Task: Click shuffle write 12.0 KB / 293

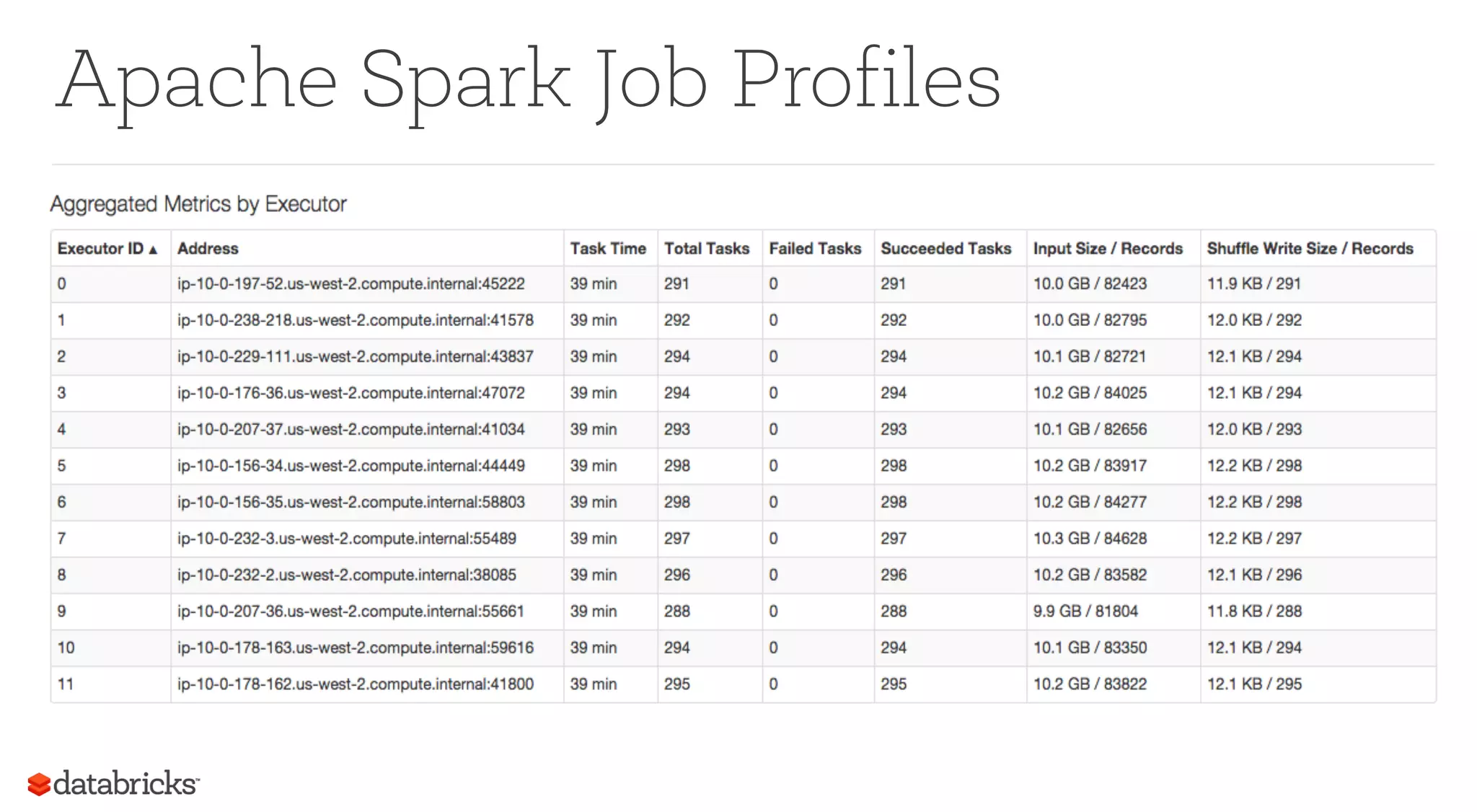Action: point(1254,430)
